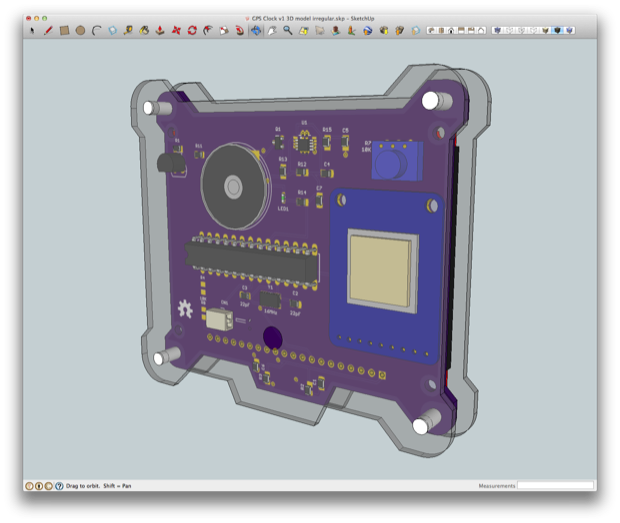Click the third status bar circle icon
Screen dimensions: 620x523
49,486
